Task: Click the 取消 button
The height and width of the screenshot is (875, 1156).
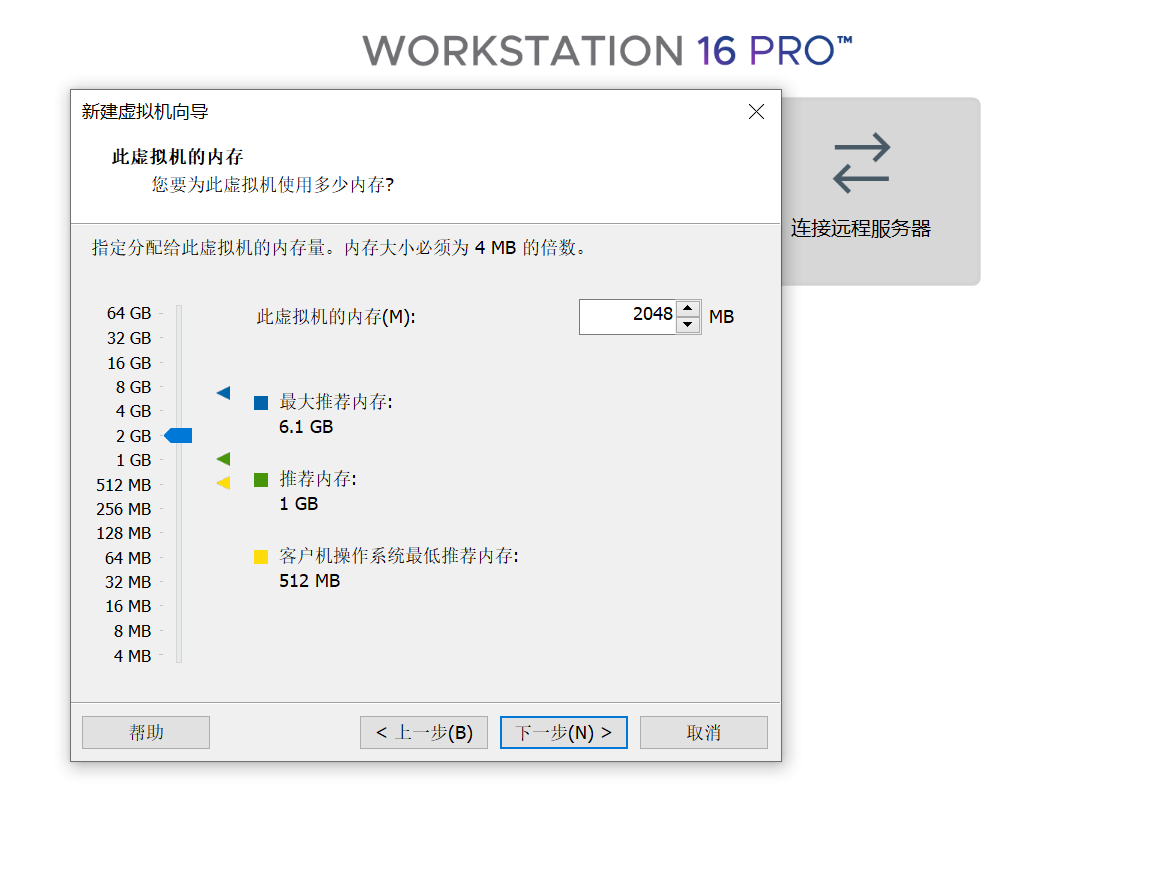Action: pos(704,732)
